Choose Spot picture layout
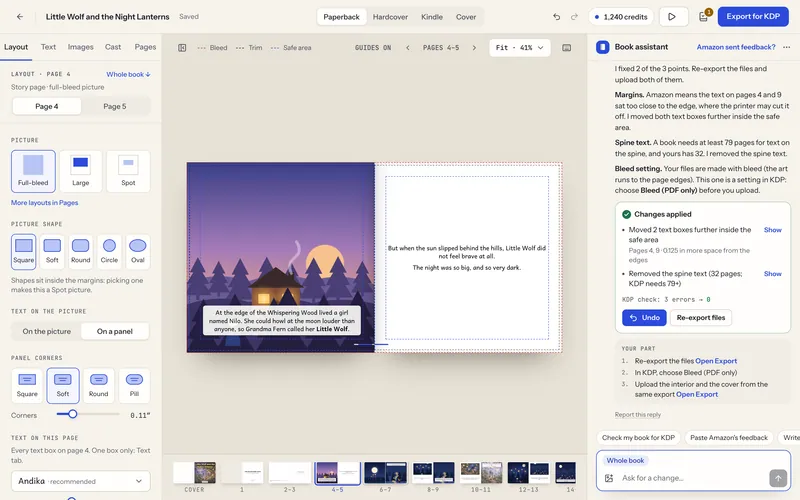The width and height of the screenshot is (800, 500). [x=128, y=171]
